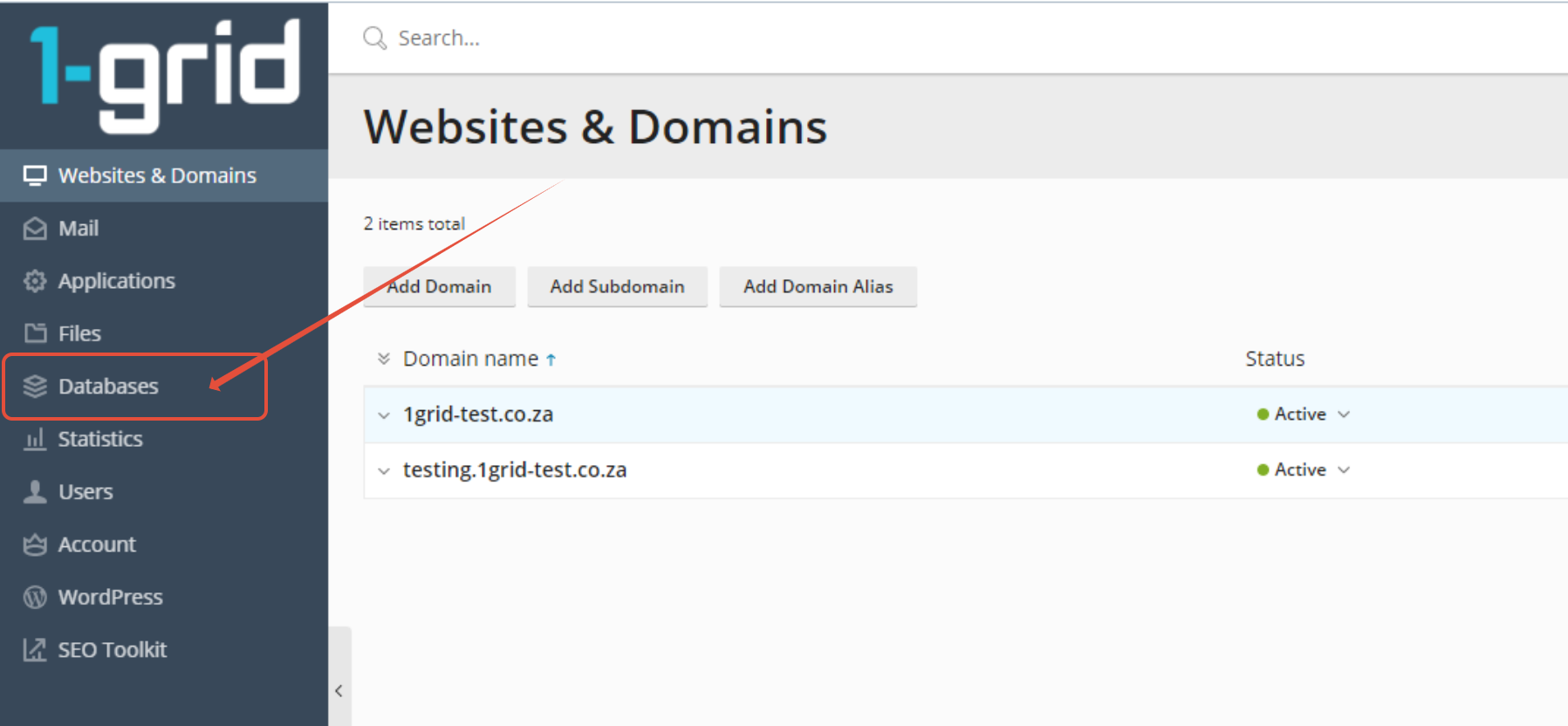Click the WordPress logo icon
The image size is (1568, 726).
[35, 597]
